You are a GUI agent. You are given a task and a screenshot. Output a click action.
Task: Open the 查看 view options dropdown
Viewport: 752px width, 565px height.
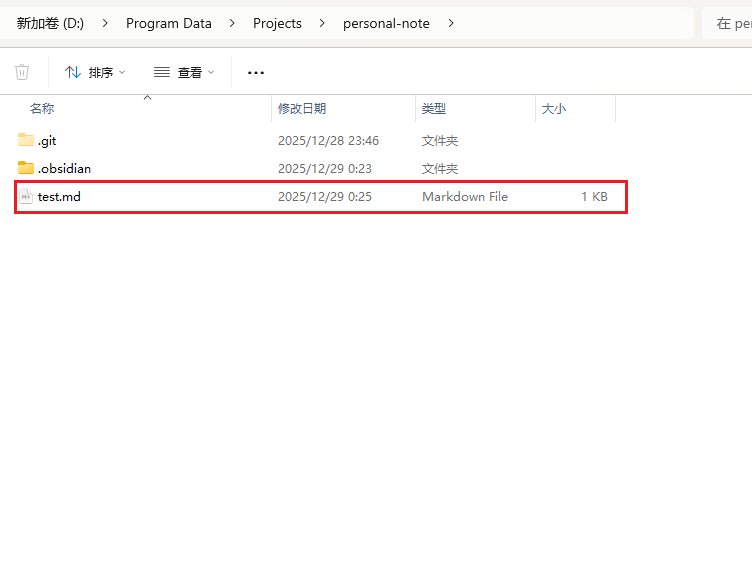coord(184,72)
